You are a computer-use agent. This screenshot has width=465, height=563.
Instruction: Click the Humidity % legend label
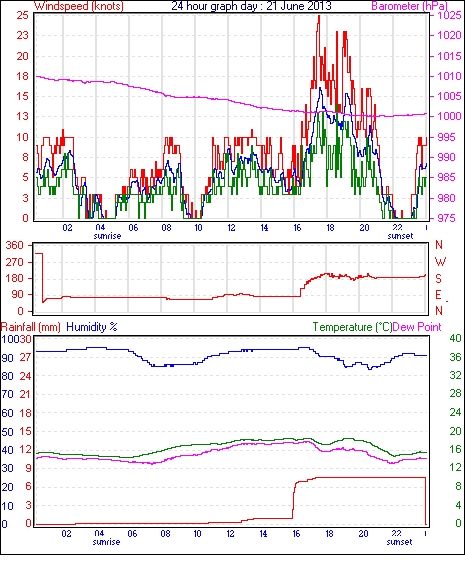(92, 327)
